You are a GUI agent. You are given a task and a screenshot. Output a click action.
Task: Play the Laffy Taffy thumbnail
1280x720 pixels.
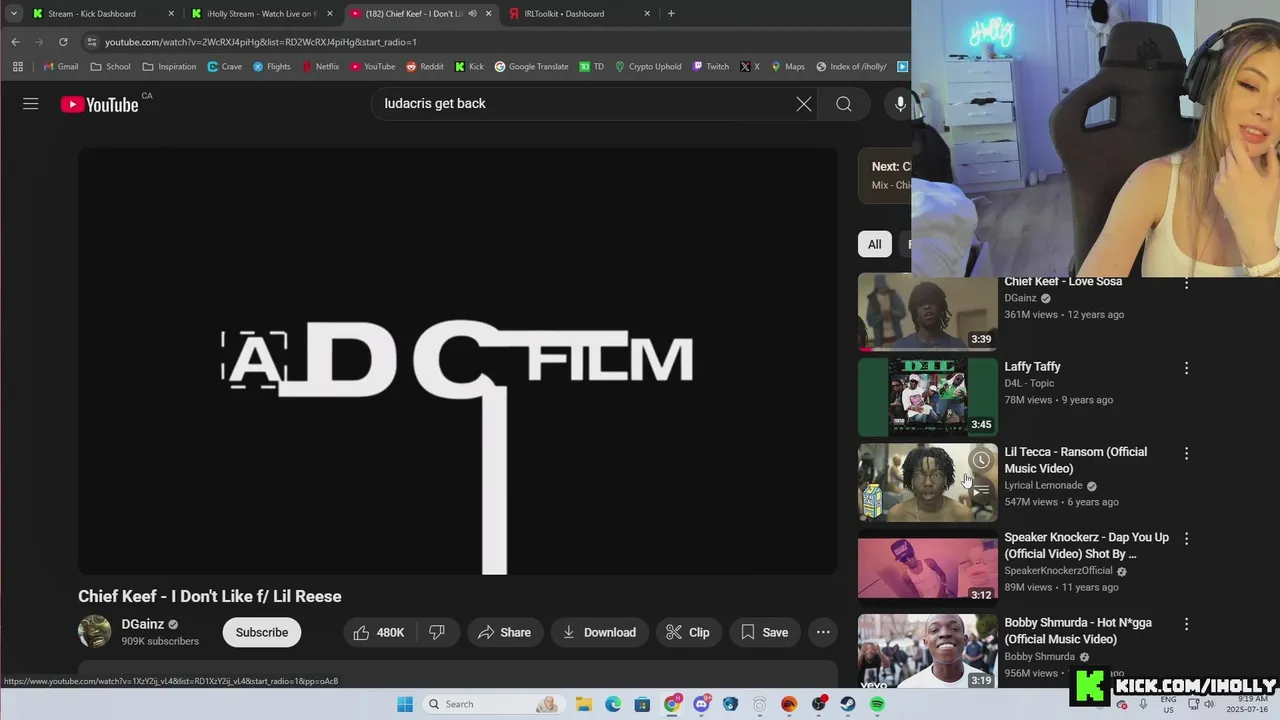tap(928, 397)
